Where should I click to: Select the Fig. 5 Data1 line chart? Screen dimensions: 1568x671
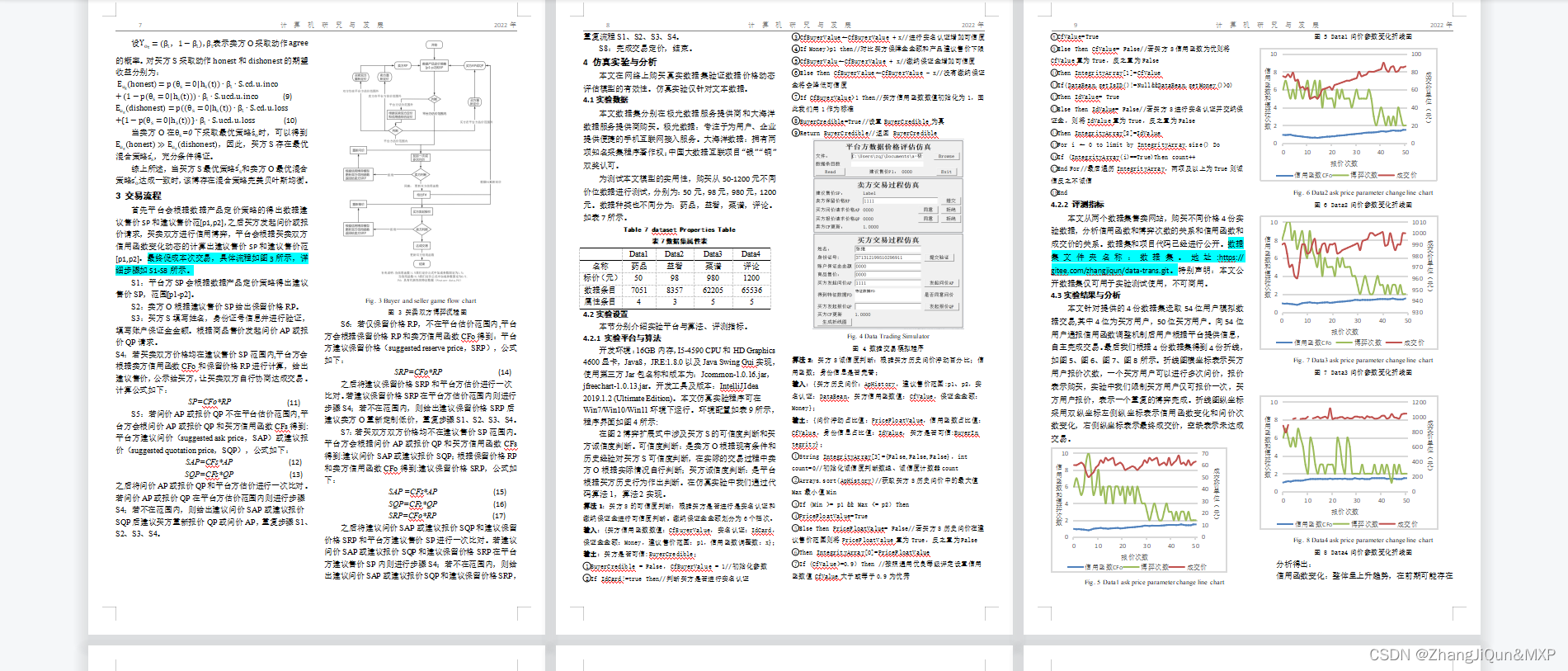coord(1137,511)
